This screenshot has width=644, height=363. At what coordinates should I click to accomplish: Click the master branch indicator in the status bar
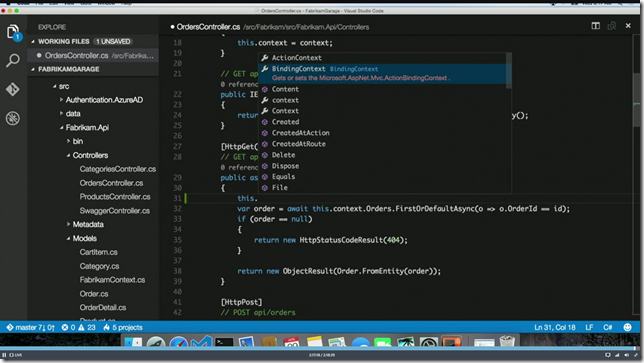[30, 327]
